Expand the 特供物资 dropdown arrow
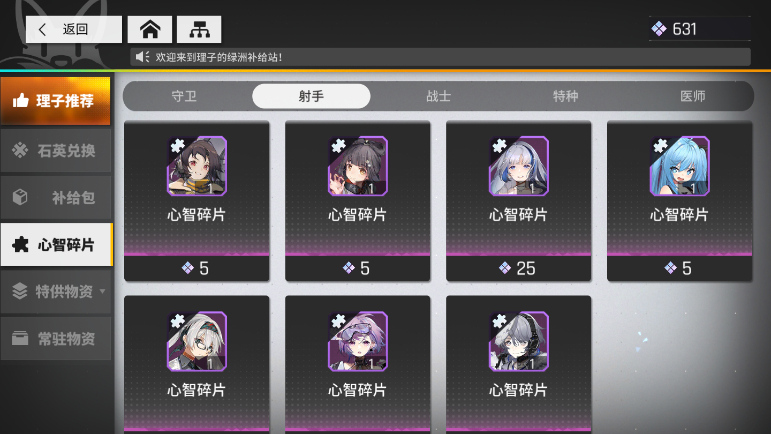The height and width of the screenshot is (434, 771). pos(102,291)
